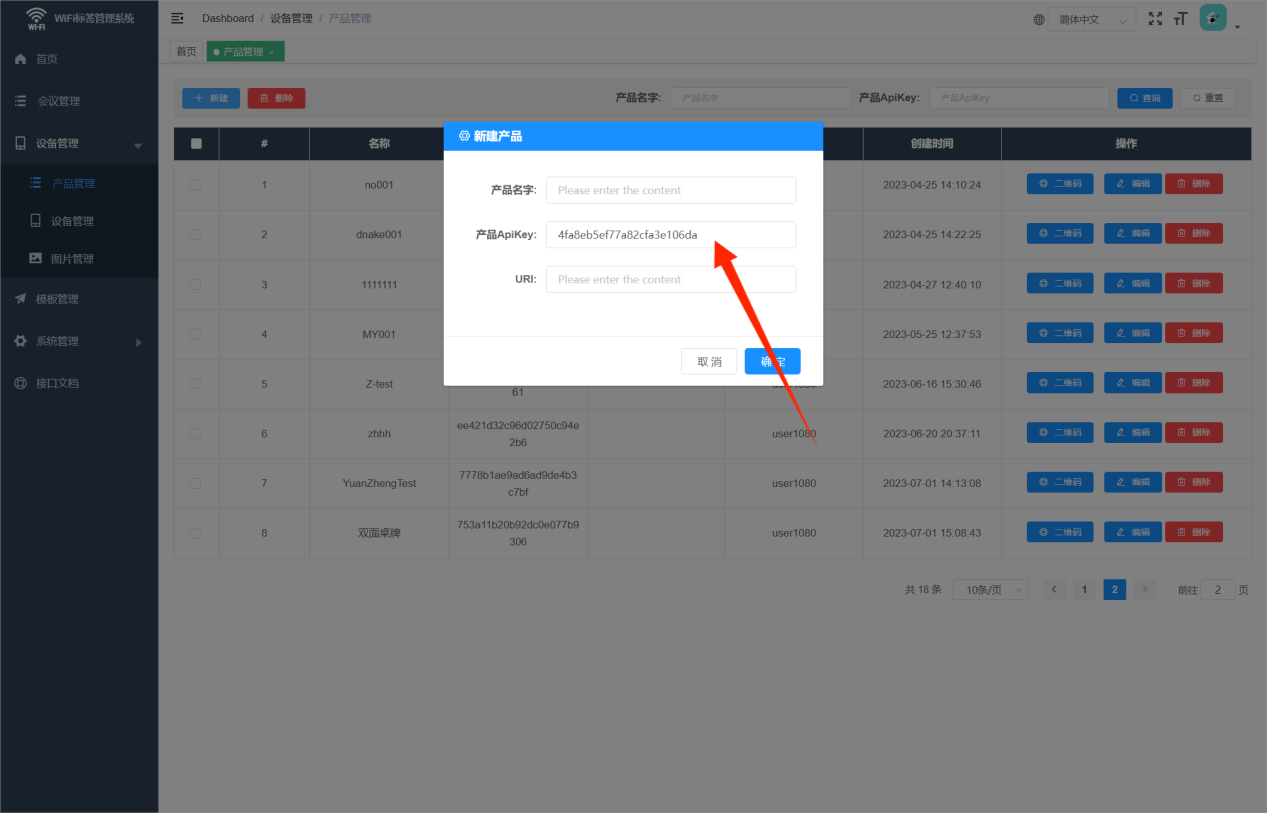The height and width of the screenshot is (813, 1267).
Task: Click 取消 in the new product dialog
Action: [709, 361]
